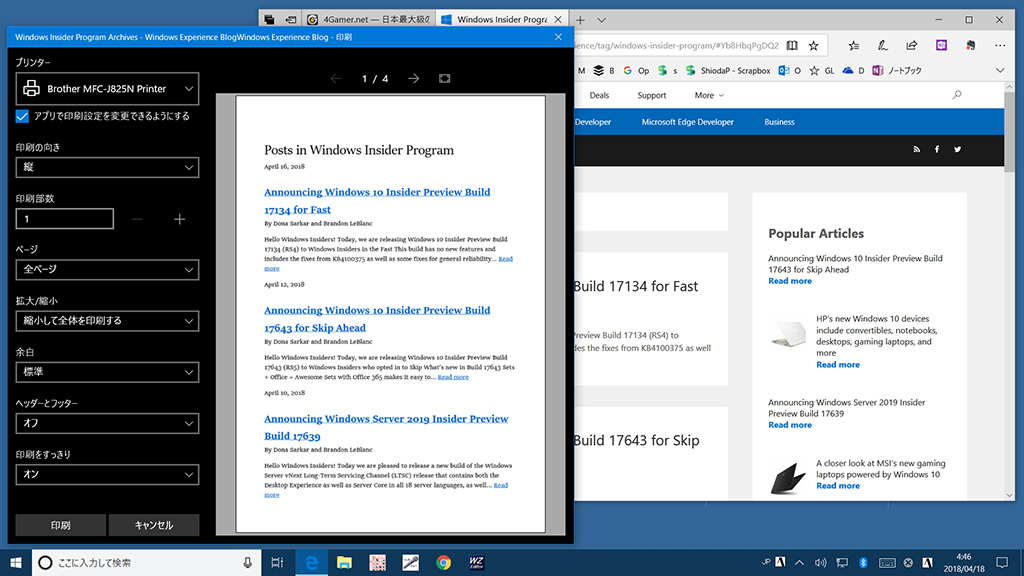Open the Deals menu item on the blog
This screenshot has height=576, width=1024.
[599, 95]
